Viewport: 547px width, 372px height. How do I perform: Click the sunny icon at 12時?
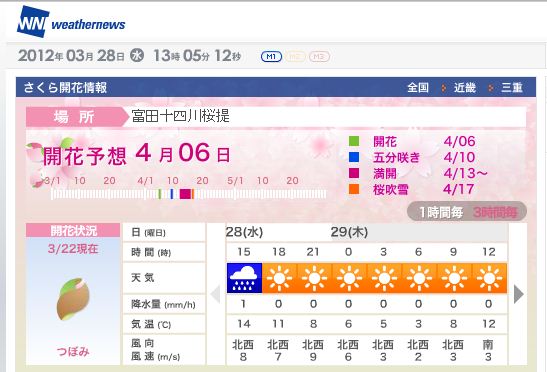tap(489, 278)
